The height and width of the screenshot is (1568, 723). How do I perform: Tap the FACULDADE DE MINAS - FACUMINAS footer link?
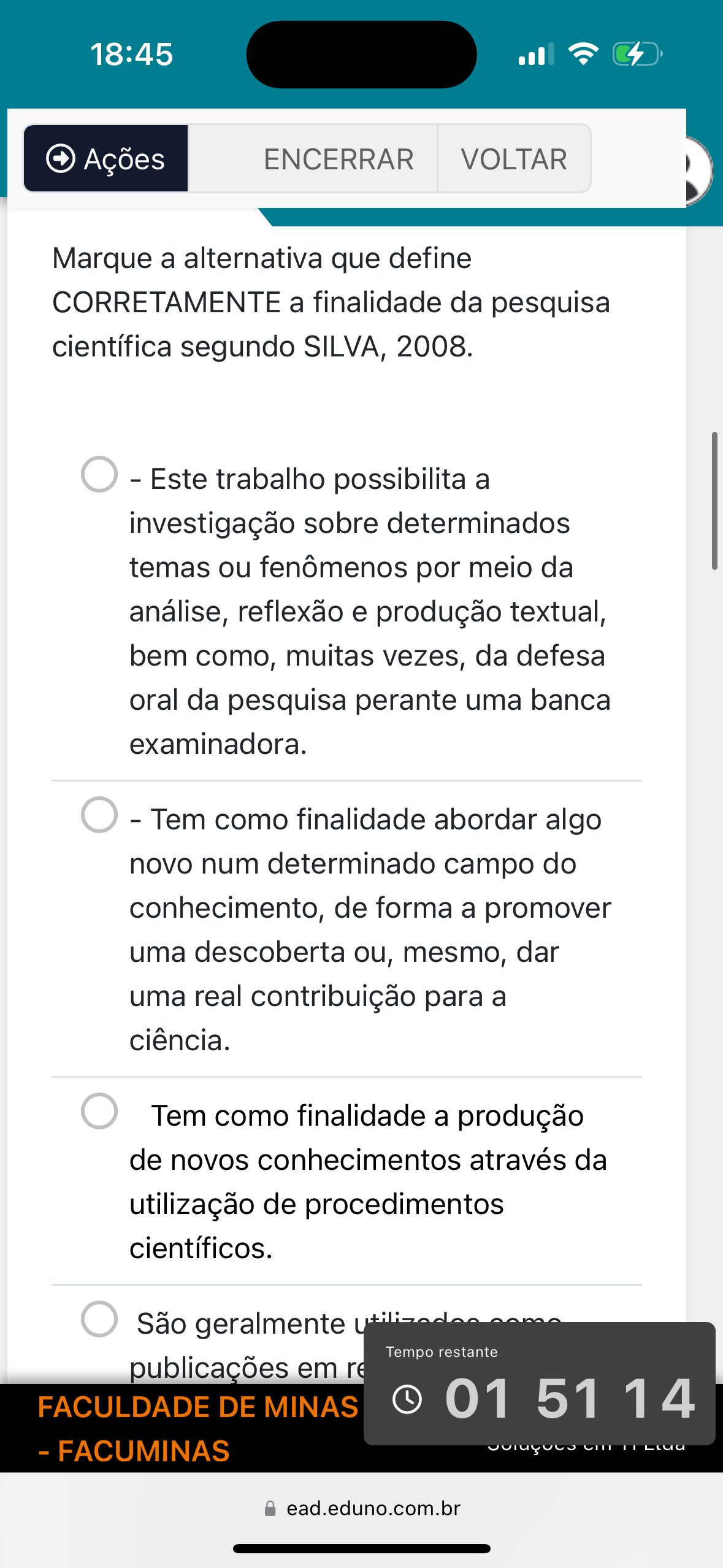coord(197,1429)
